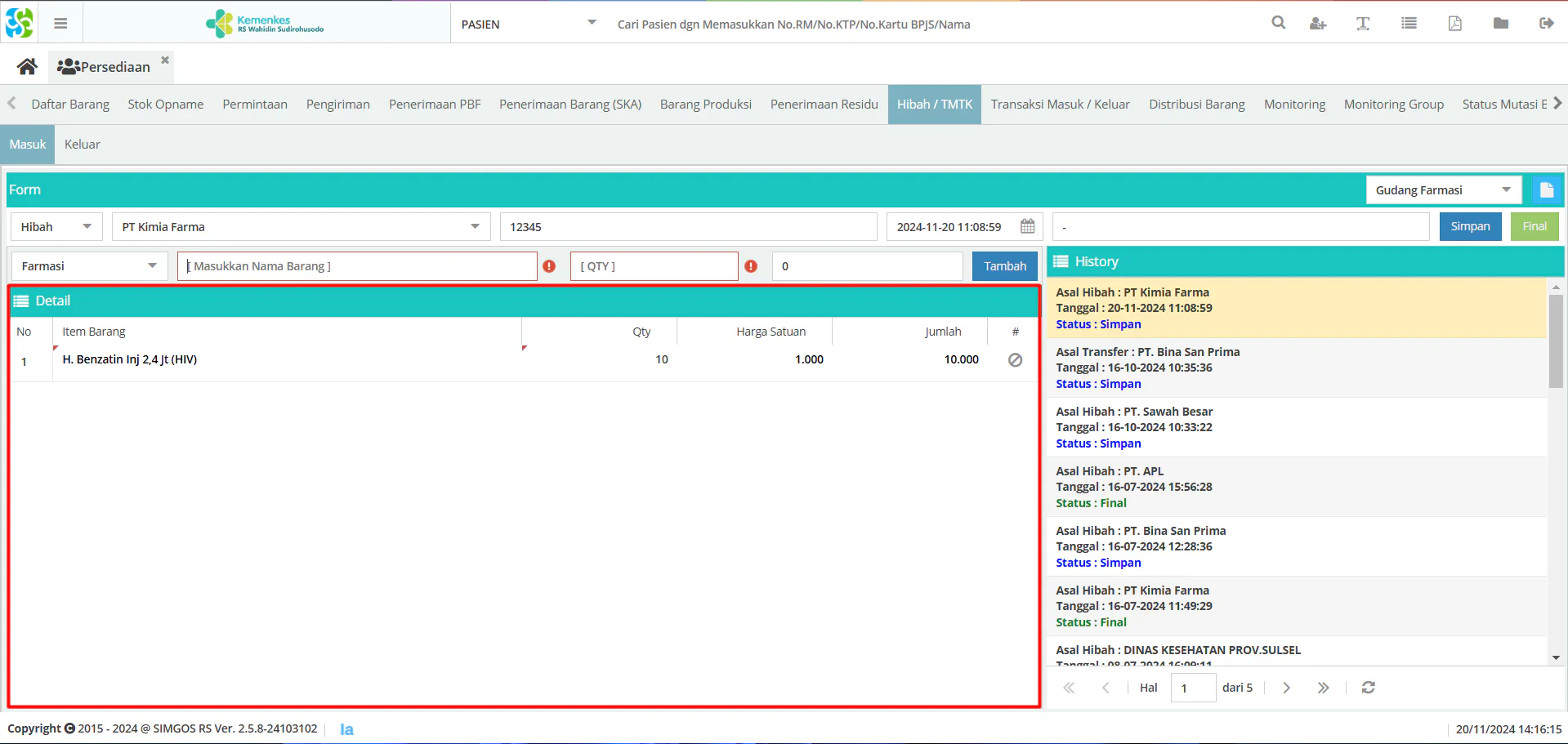The height and width of the screenshot is (744, 1568).
Task: Click the logout icon at top right
Action: [x=1546, y=23]
